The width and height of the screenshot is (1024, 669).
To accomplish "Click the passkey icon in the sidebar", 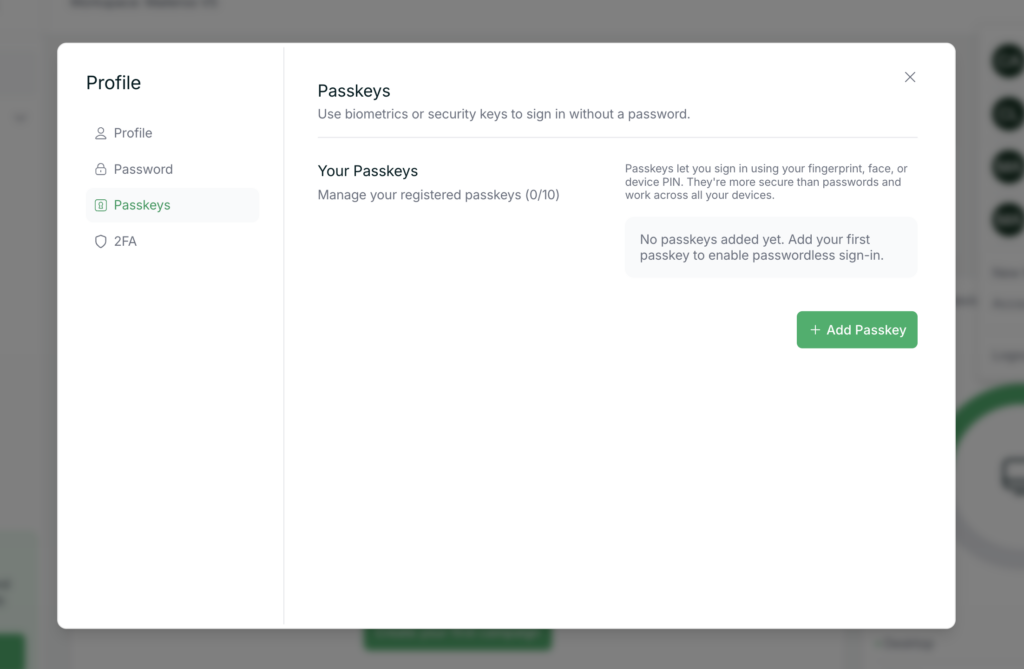I will (x=100, y=205).
